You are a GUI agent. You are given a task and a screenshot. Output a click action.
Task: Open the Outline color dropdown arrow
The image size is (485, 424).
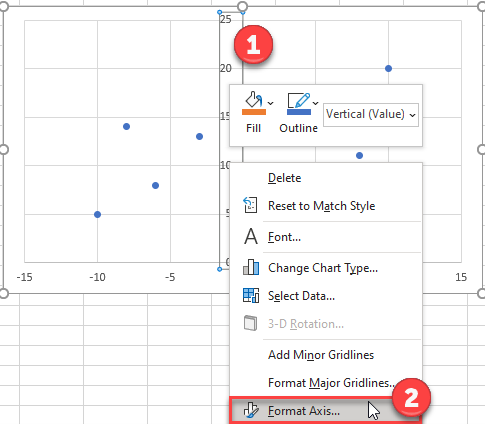pos(316,103)
